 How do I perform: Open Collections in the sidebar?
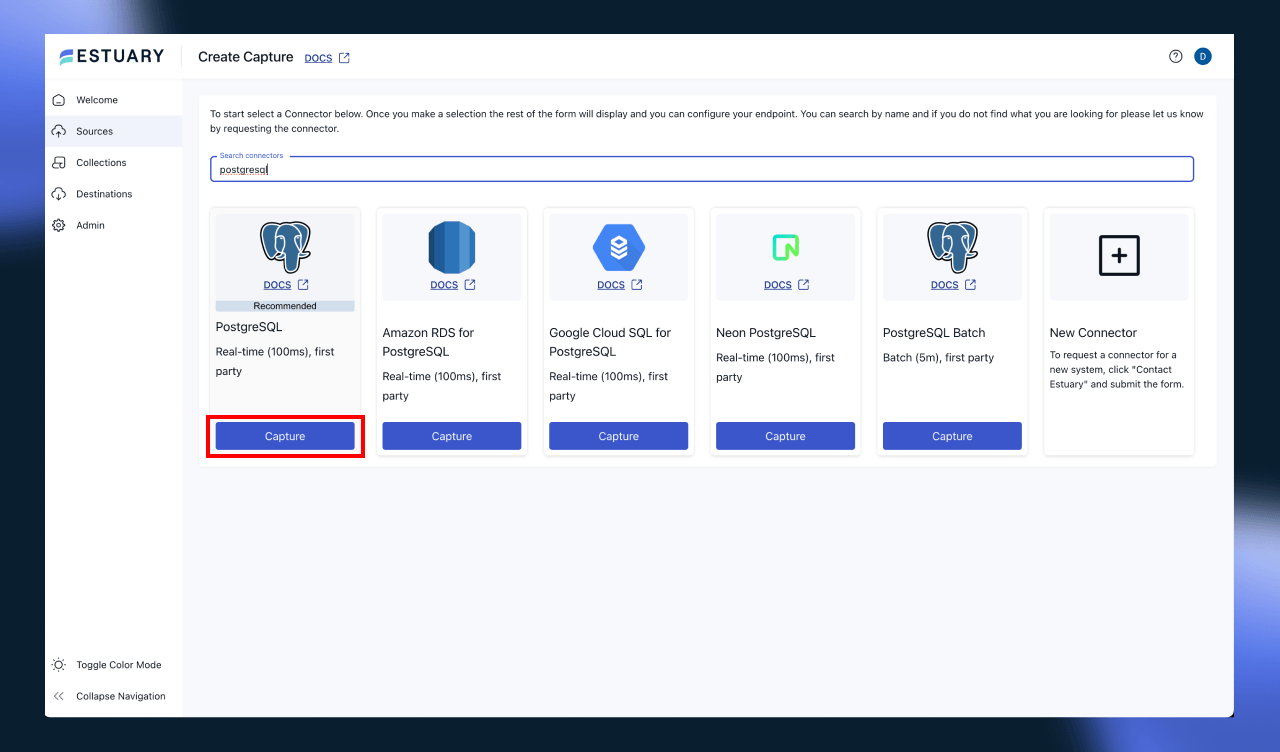[x=101, y=163]
